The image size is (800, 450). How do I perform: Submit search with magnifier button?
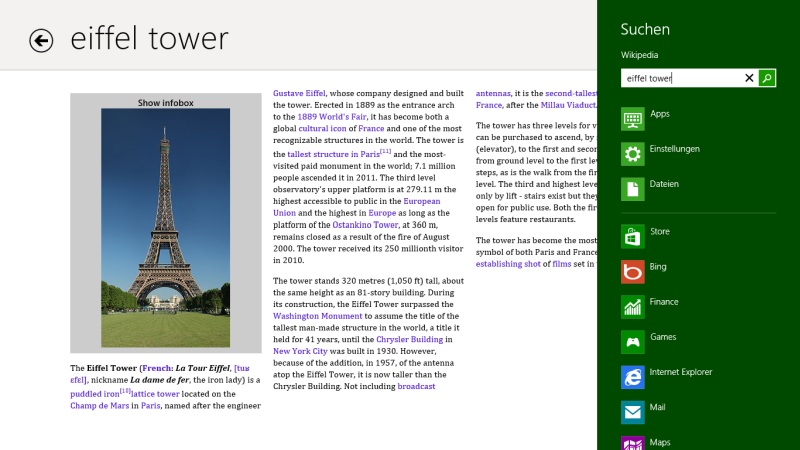pyautogui.click(x=767, y=78)
